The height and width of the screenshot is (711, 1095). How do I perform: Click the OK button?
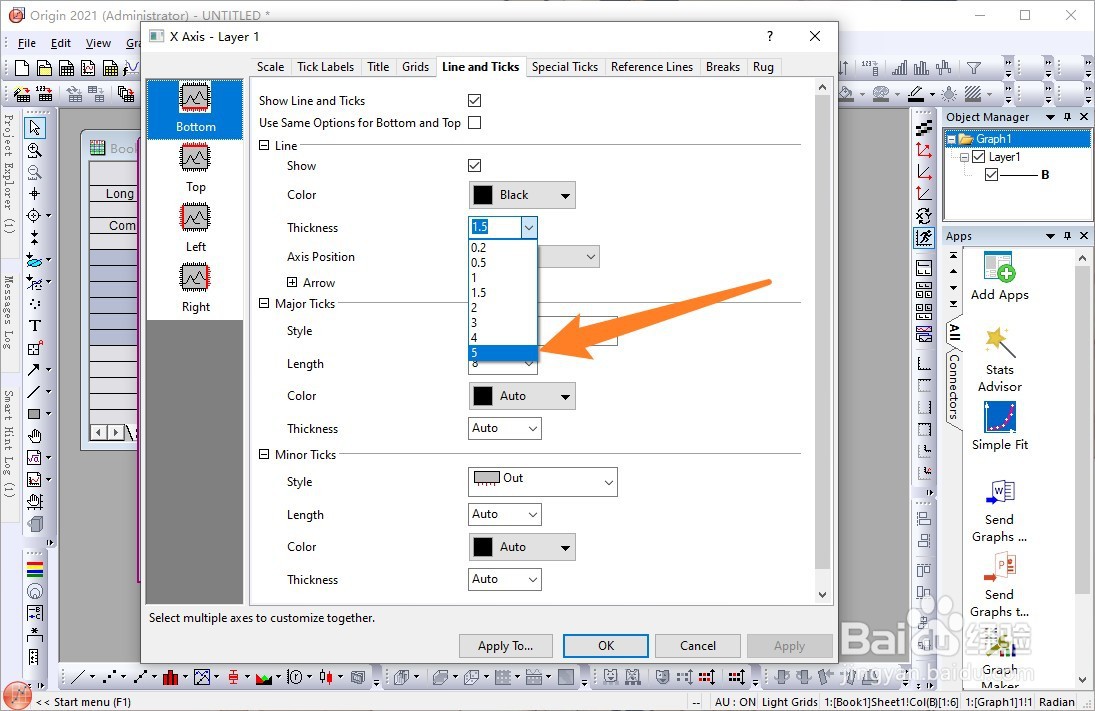(605, 646)
